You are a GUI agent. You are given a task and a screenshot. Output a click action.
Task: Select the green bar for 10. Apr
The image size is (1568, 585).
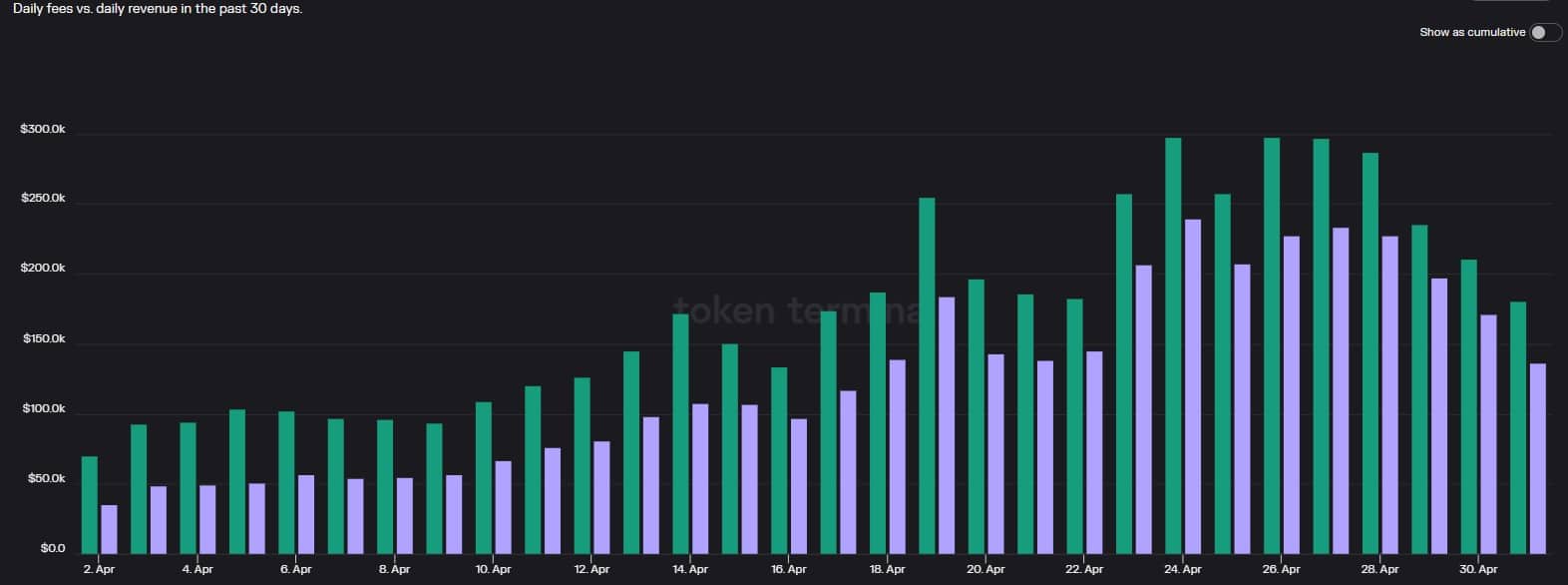pyautogui.click(x=484, y=478)
